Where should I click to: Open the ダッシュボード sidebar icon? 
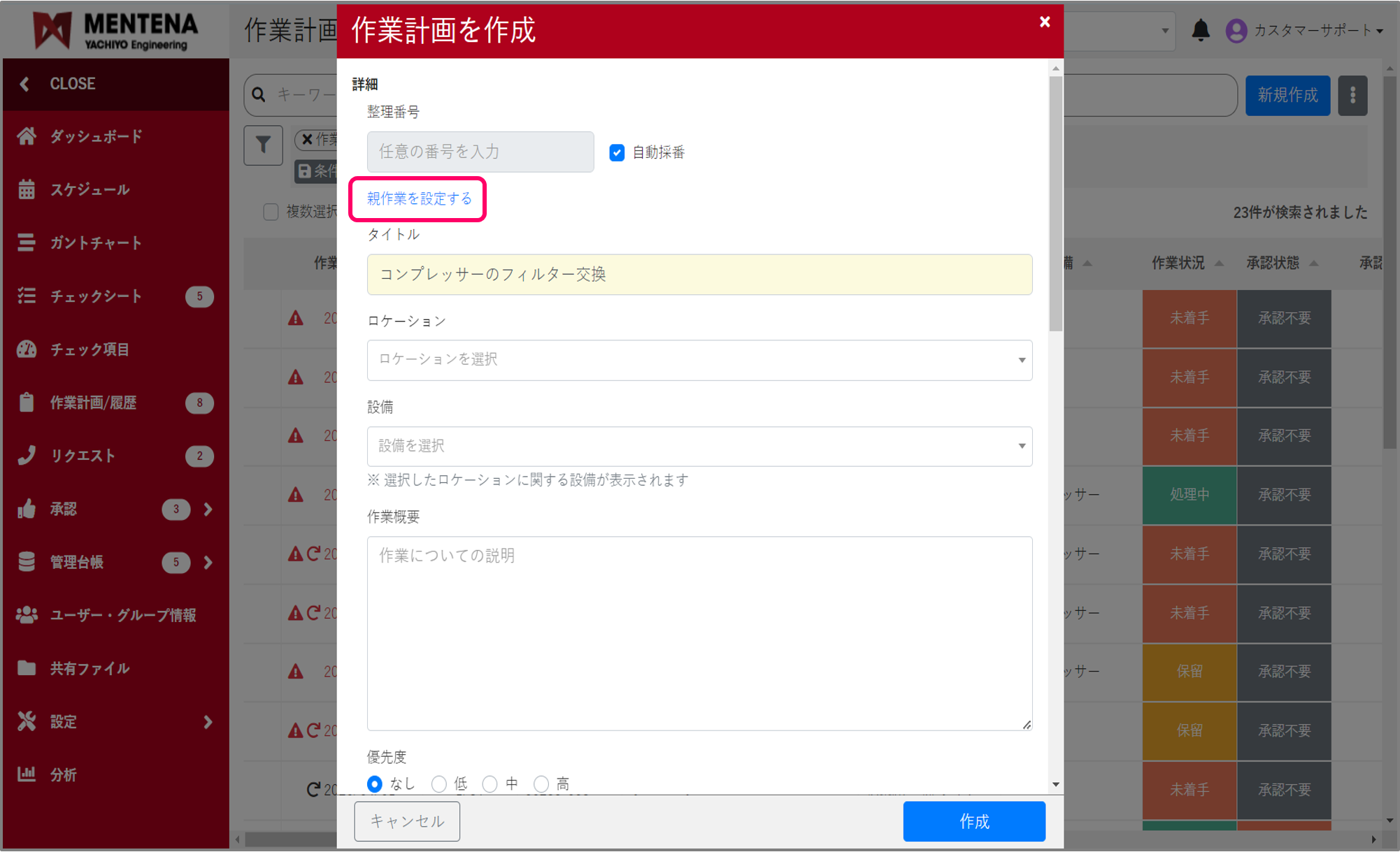[x=27, y=136]
